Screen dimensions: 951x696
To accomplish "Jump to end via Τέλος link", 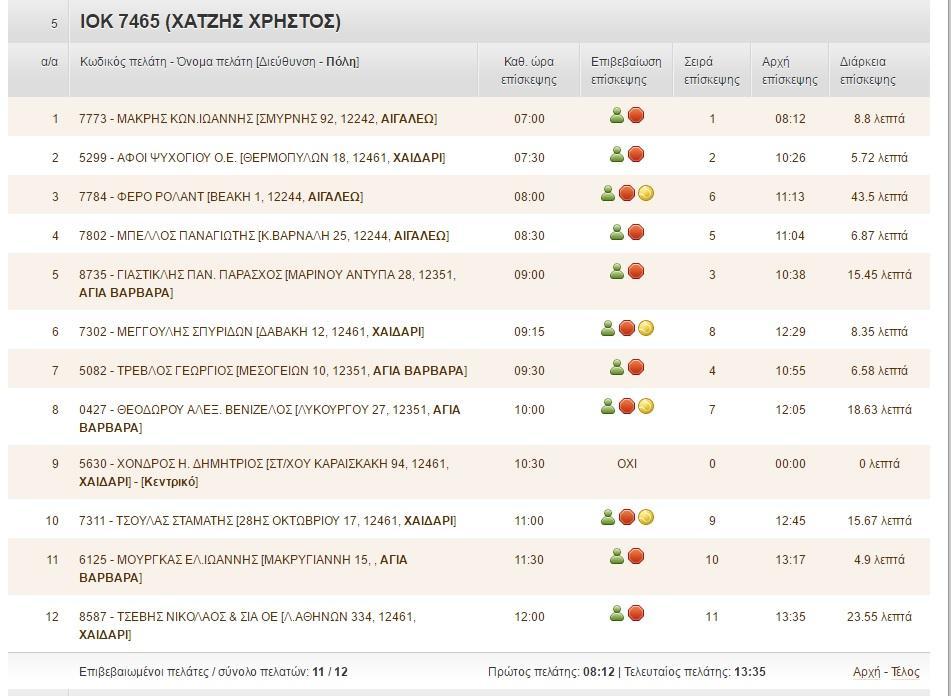I will coord(905,672).
